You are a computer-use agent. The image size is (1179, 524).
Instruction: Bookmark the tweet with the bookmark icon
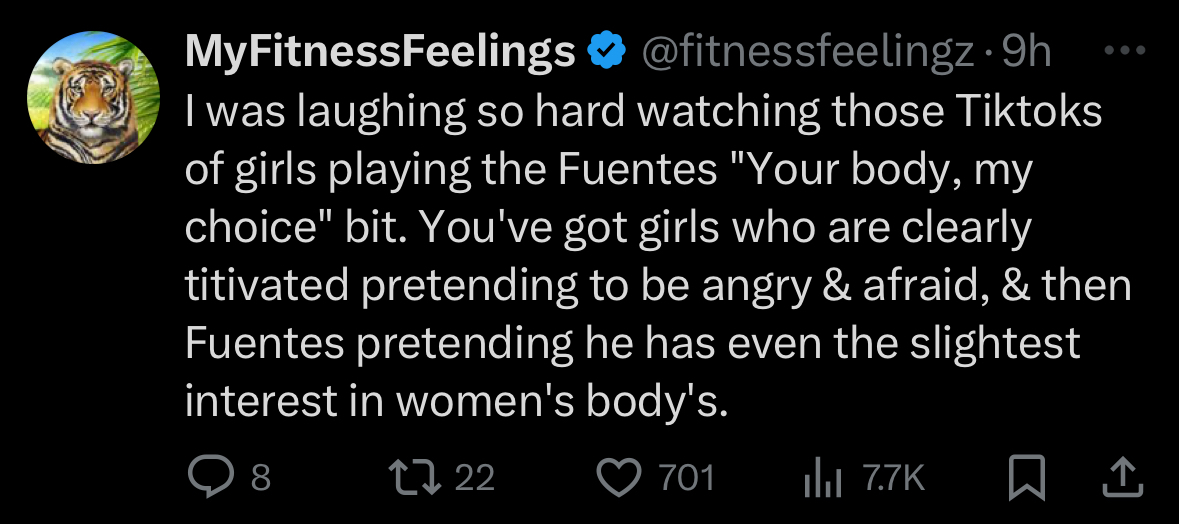click(x=1026, y=478)
